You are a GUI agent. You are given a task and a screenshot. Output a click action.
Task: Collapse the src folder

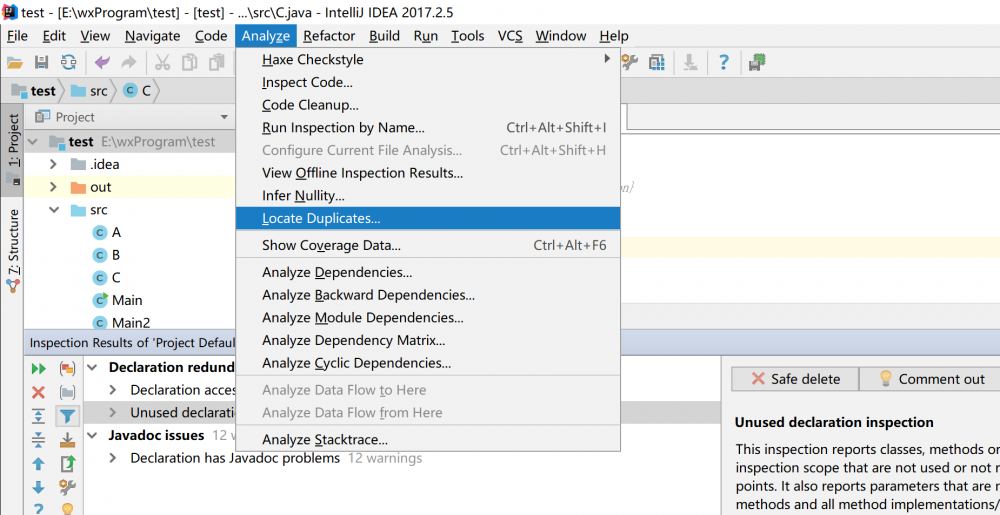pyautogui.click(x=54, y=210)
